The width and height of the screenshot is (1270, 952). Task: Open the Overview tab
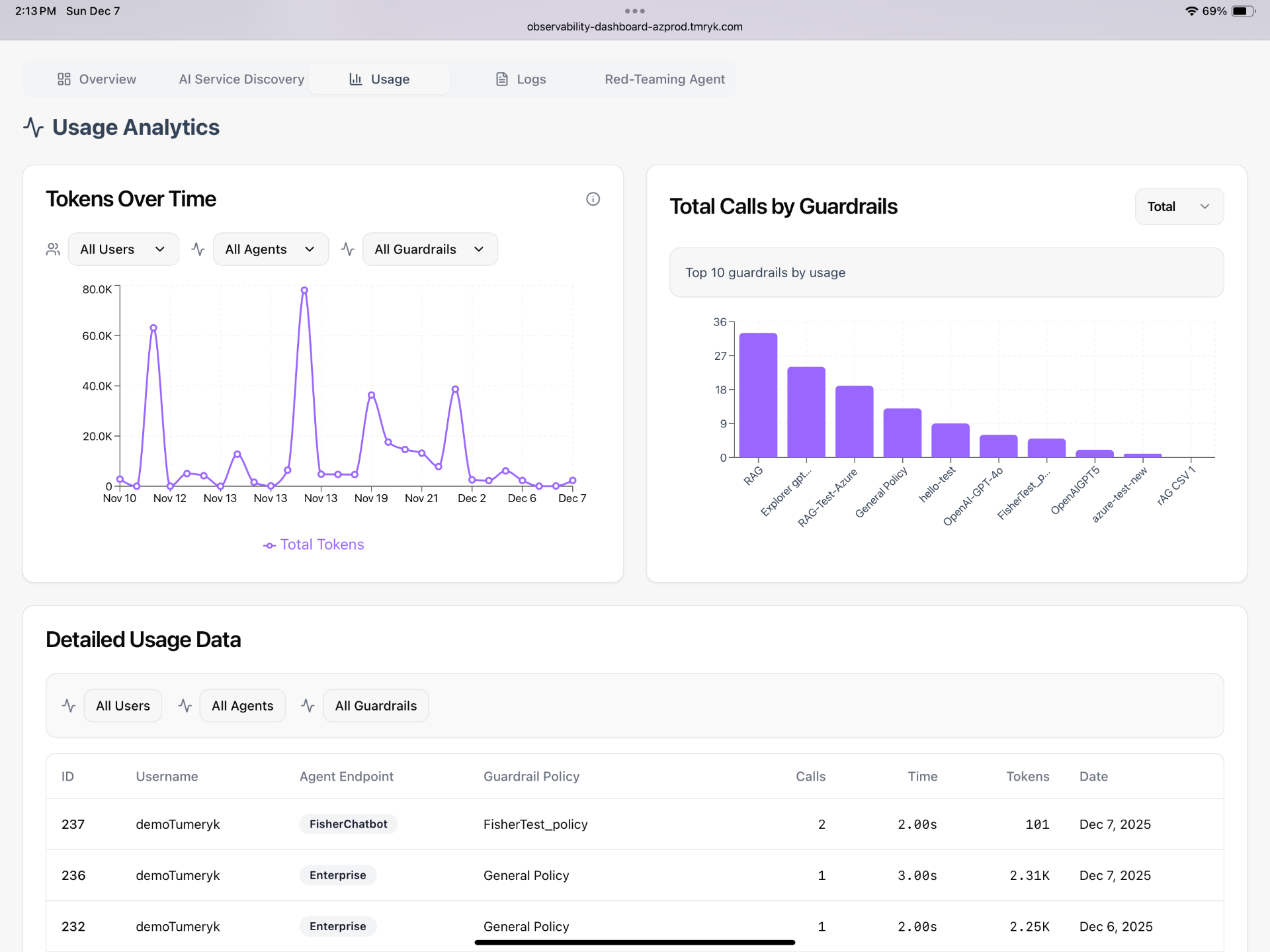97,79
